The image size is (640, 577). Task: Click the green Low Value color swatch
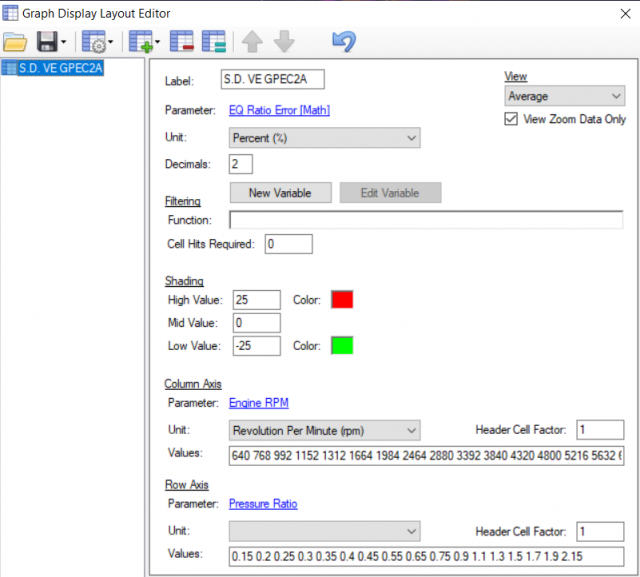tap(340, 345)
